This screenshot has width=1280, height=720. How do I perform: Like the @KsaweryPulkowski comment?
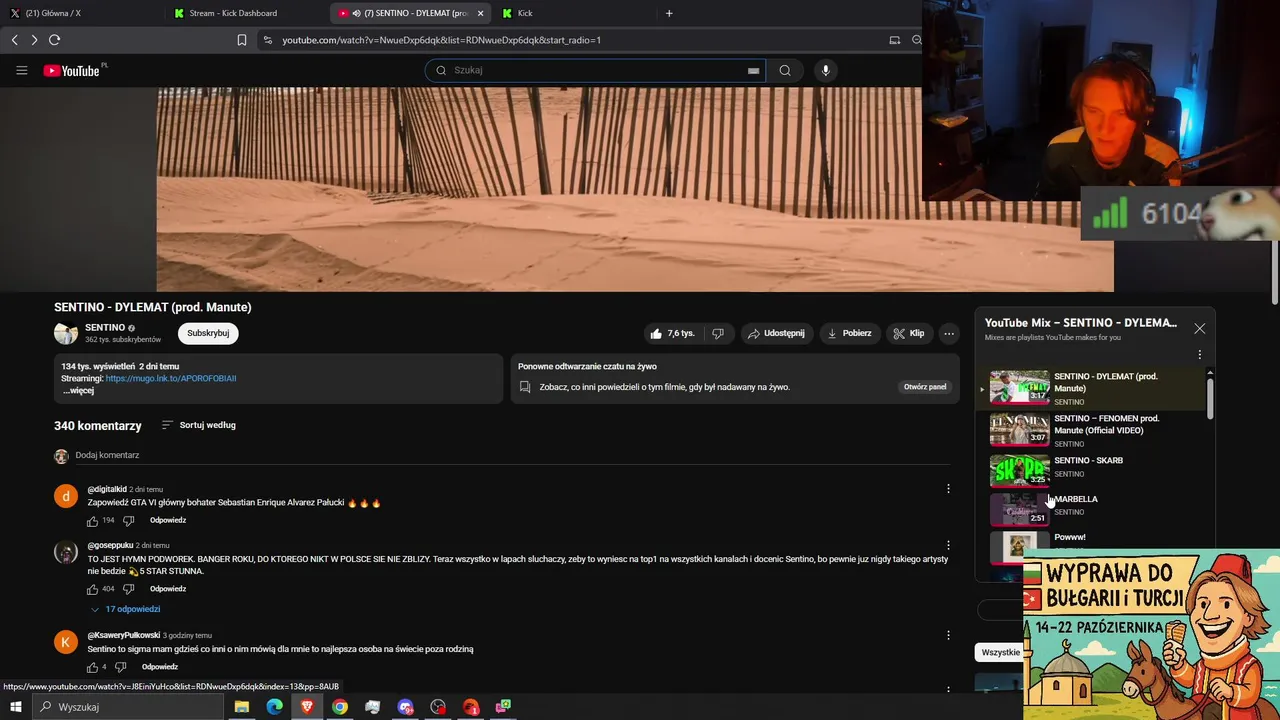click(92, 667)
